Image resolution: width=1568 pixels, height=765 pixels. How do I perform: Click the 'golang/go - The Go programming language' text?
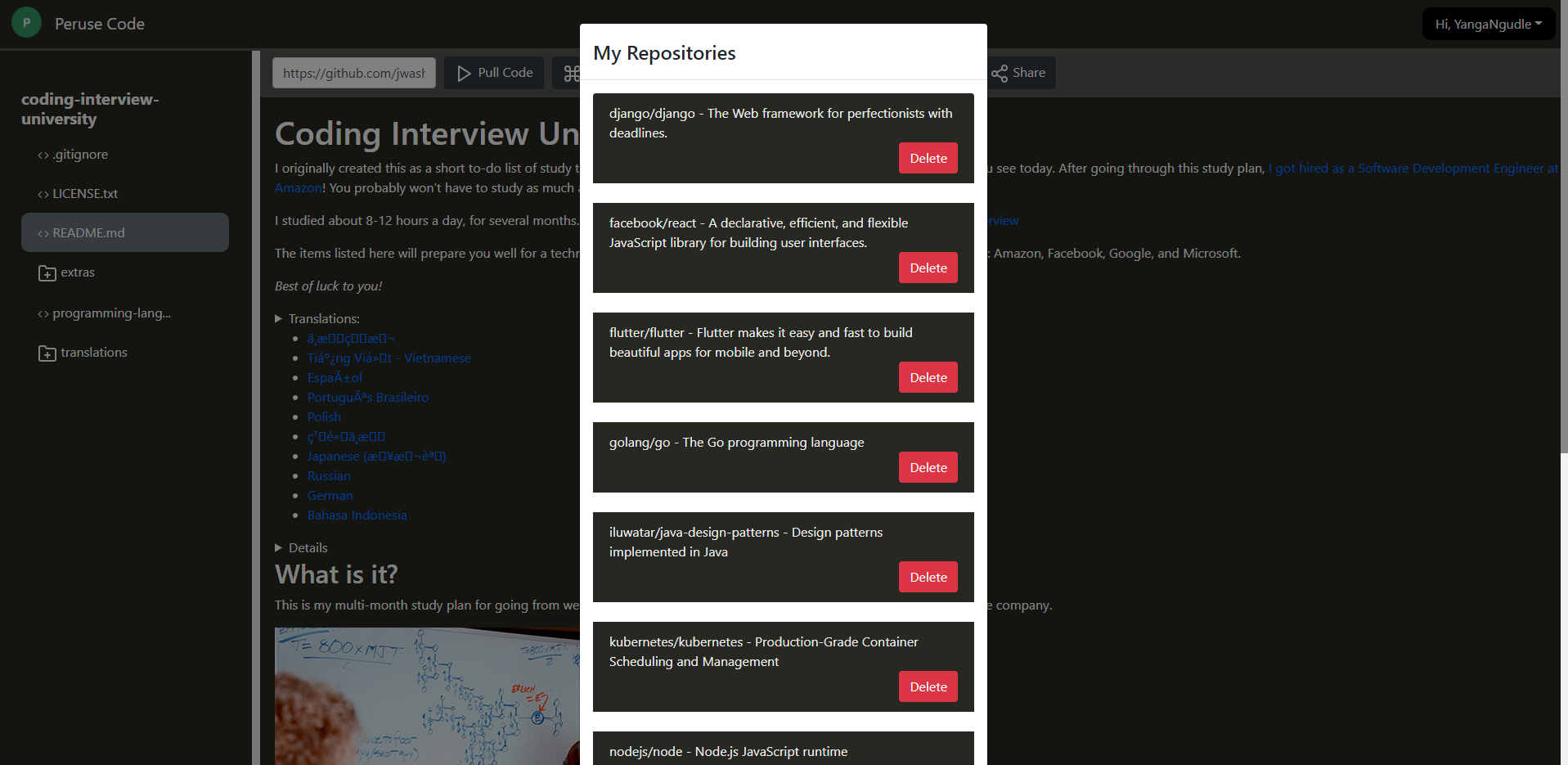tap(737, 442)
